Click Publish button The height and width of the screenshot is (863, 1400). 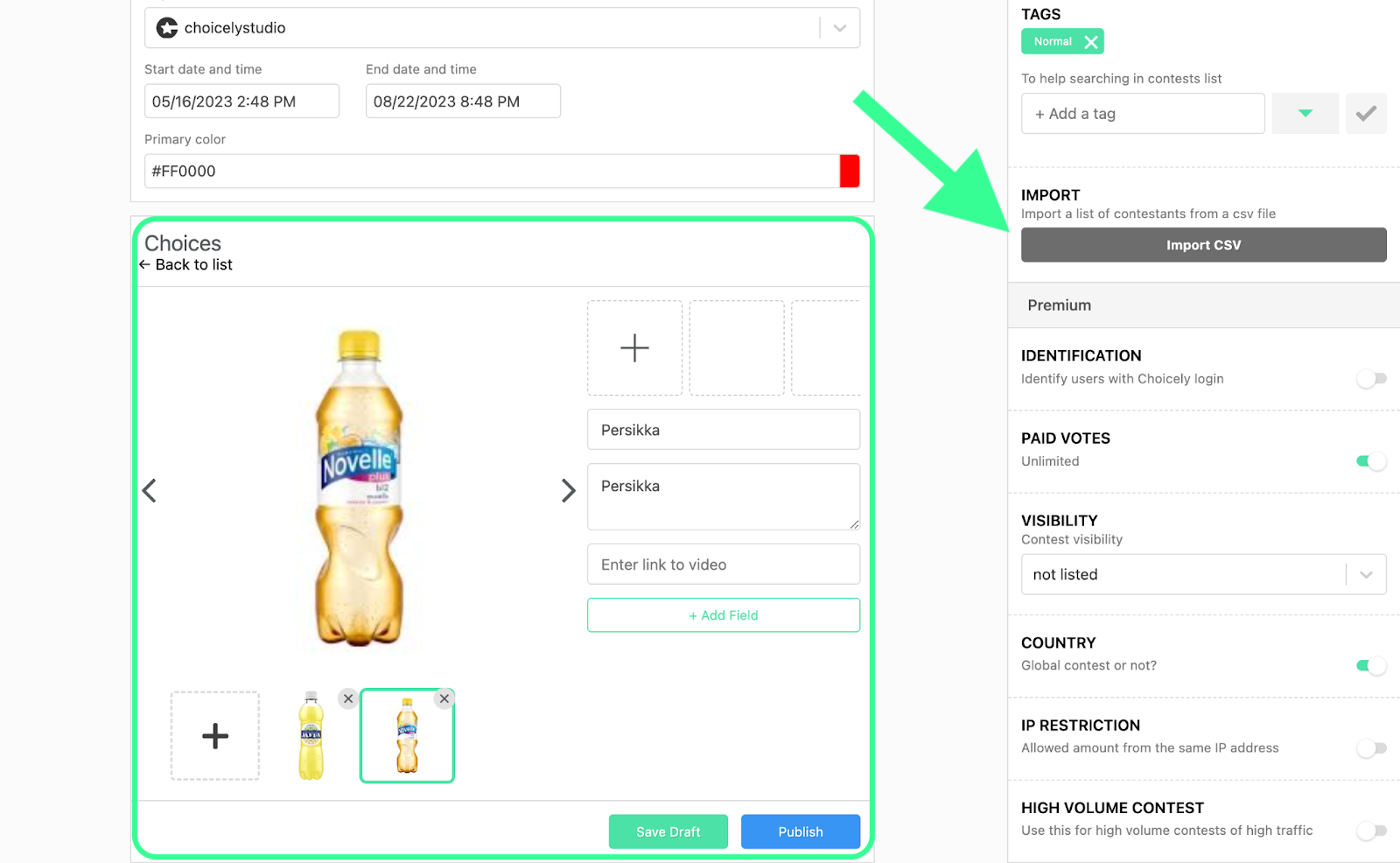[x=801, y=831]
